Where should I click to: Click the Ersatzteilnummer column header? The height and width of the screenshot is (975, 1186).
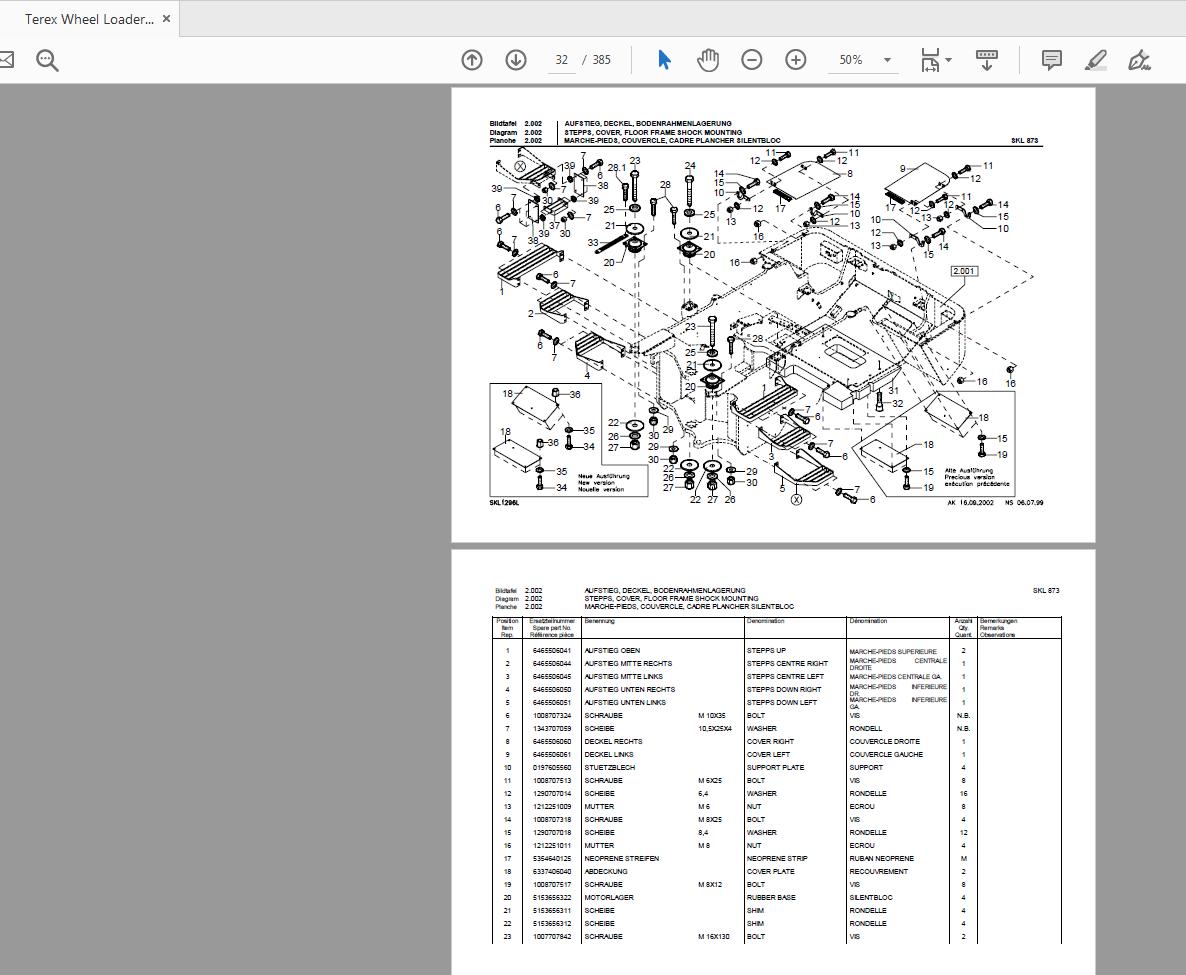(552, 621)
